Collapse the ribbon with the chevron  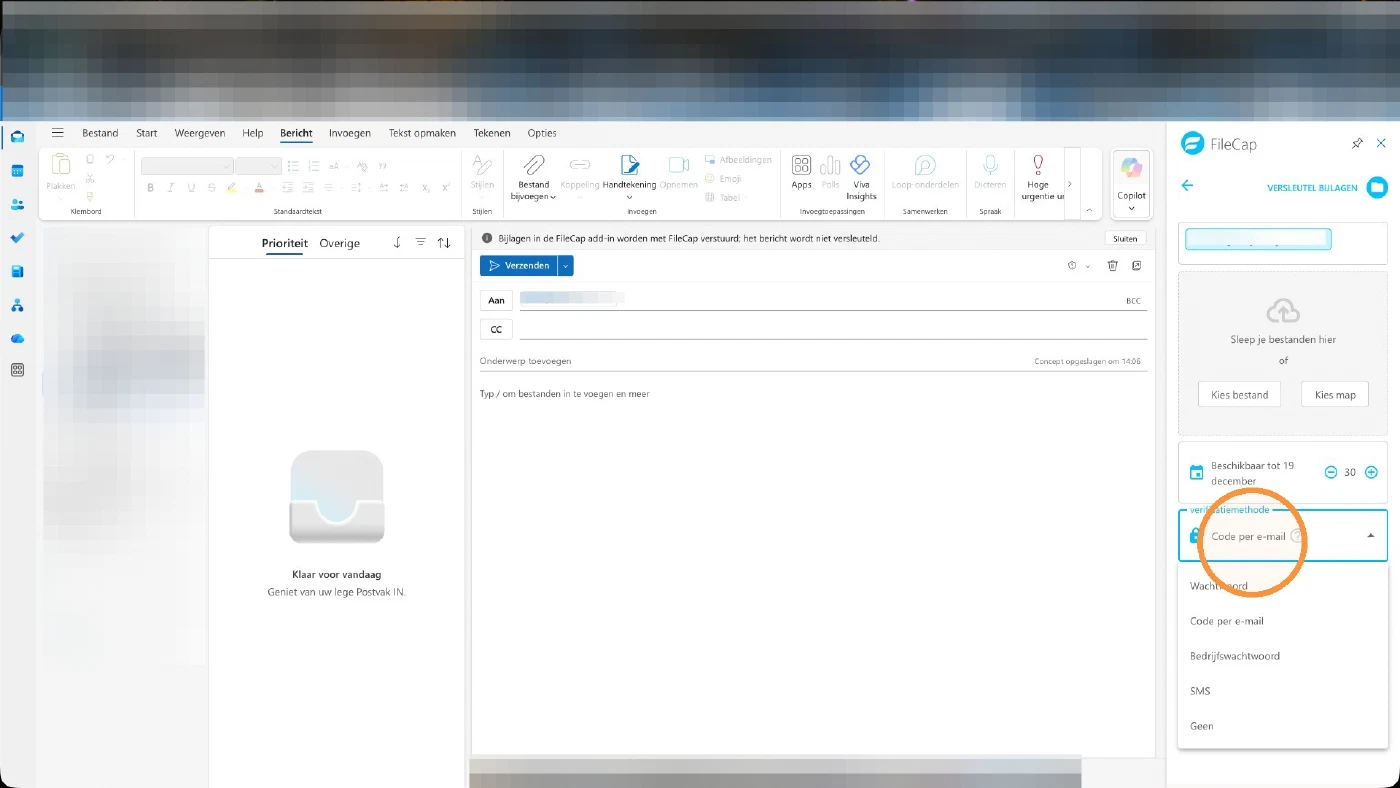(x=1090, y=210)
